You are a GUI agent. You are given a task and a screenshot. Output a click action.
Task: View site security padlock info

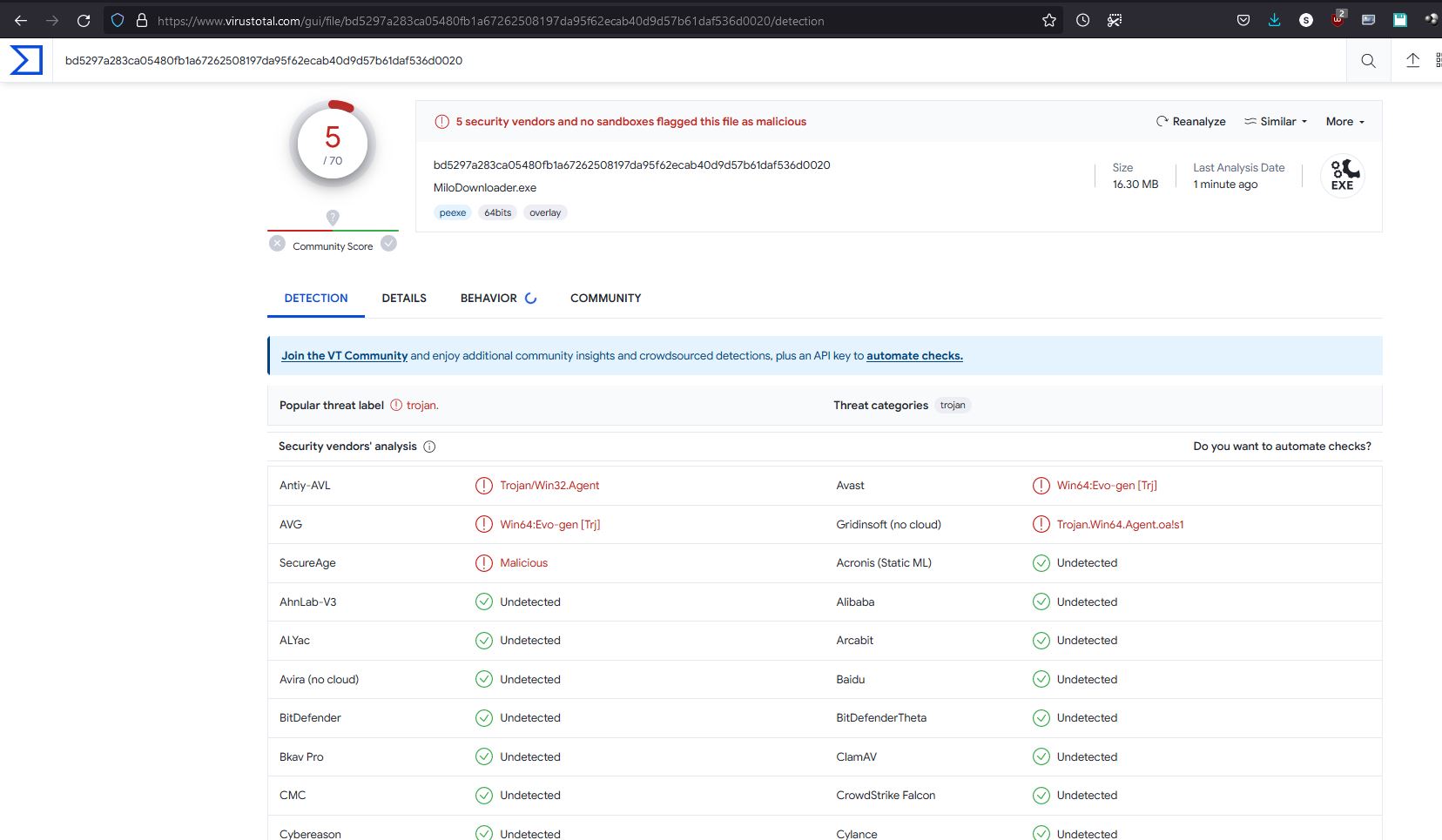tap(141, 20)
